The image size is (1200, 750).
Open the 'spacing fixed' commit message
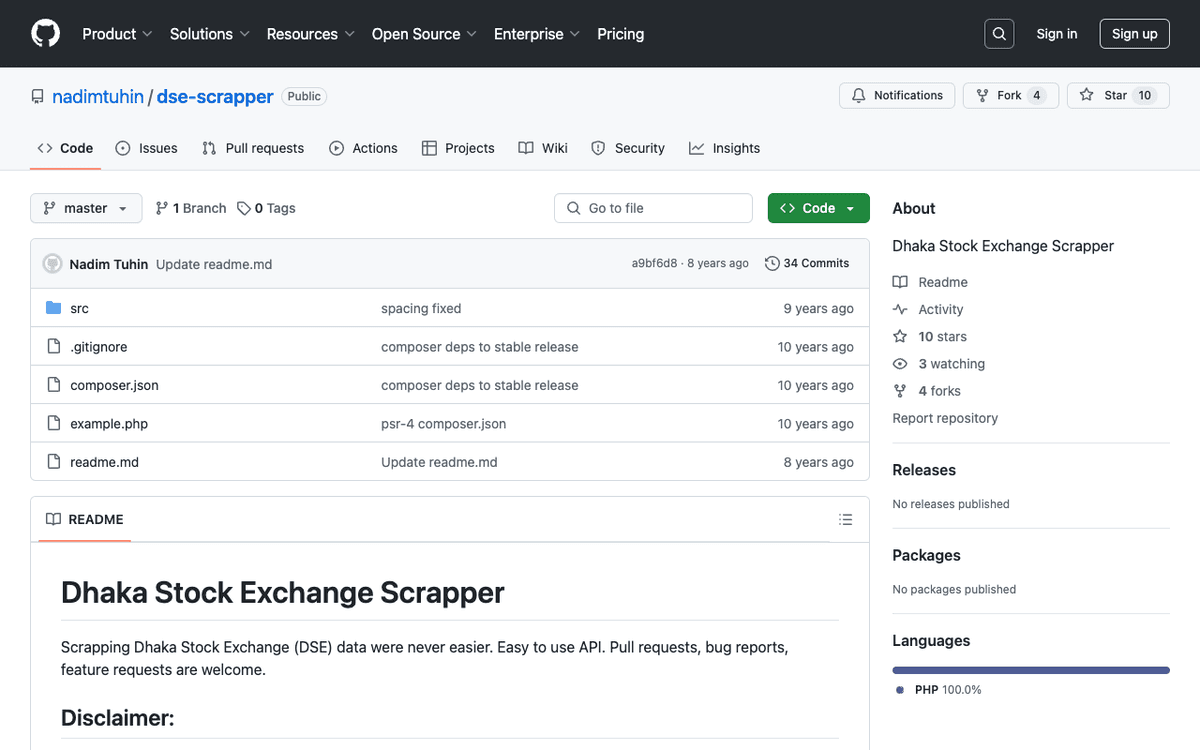tap(421, 308)
